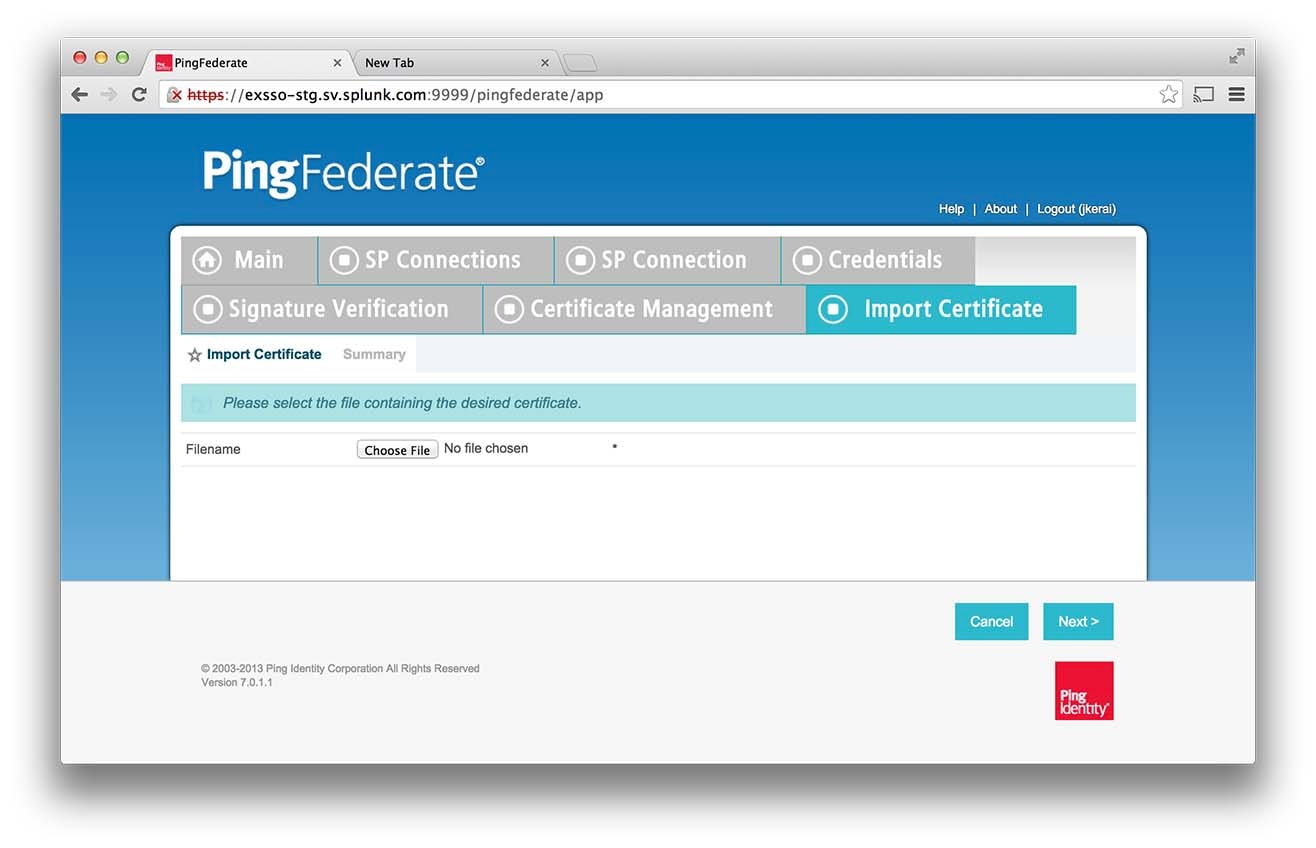Open the SP Connection breadcrumb tab

point(667,260)
